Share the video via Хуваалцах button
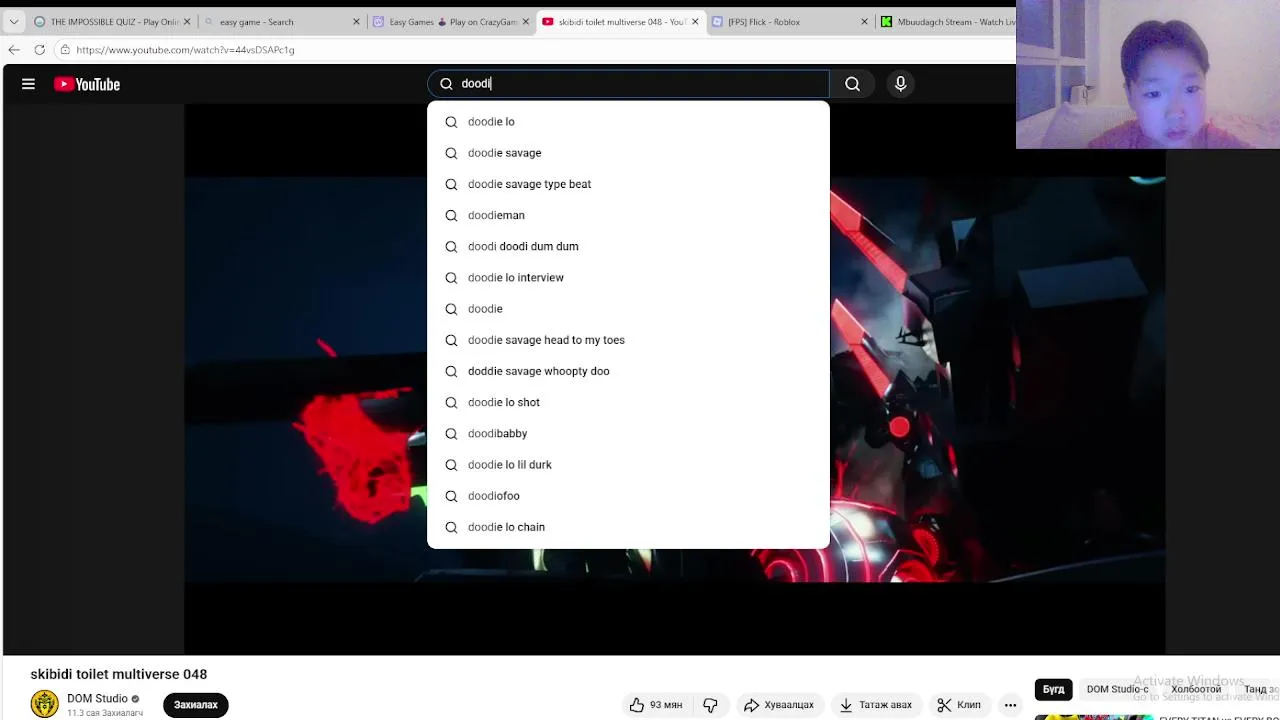This screenshot has width=1280, height=720. [x=778, y=705]
